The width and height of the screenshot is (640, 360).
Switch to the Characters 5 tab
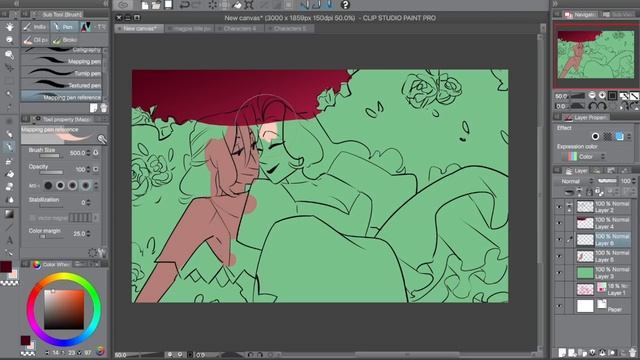(290, 29)
